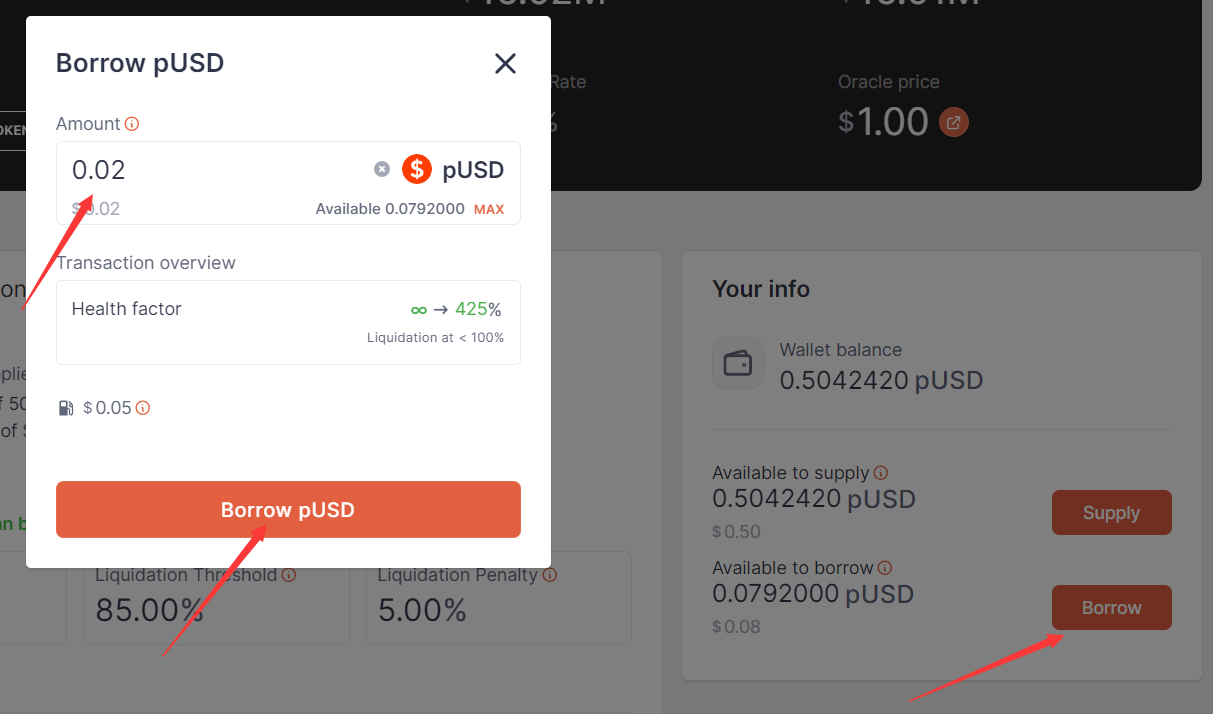The height and width of the screenshot is (714, 1213).
Task: Set the amount to MAX
Action: tap(489, 210)
